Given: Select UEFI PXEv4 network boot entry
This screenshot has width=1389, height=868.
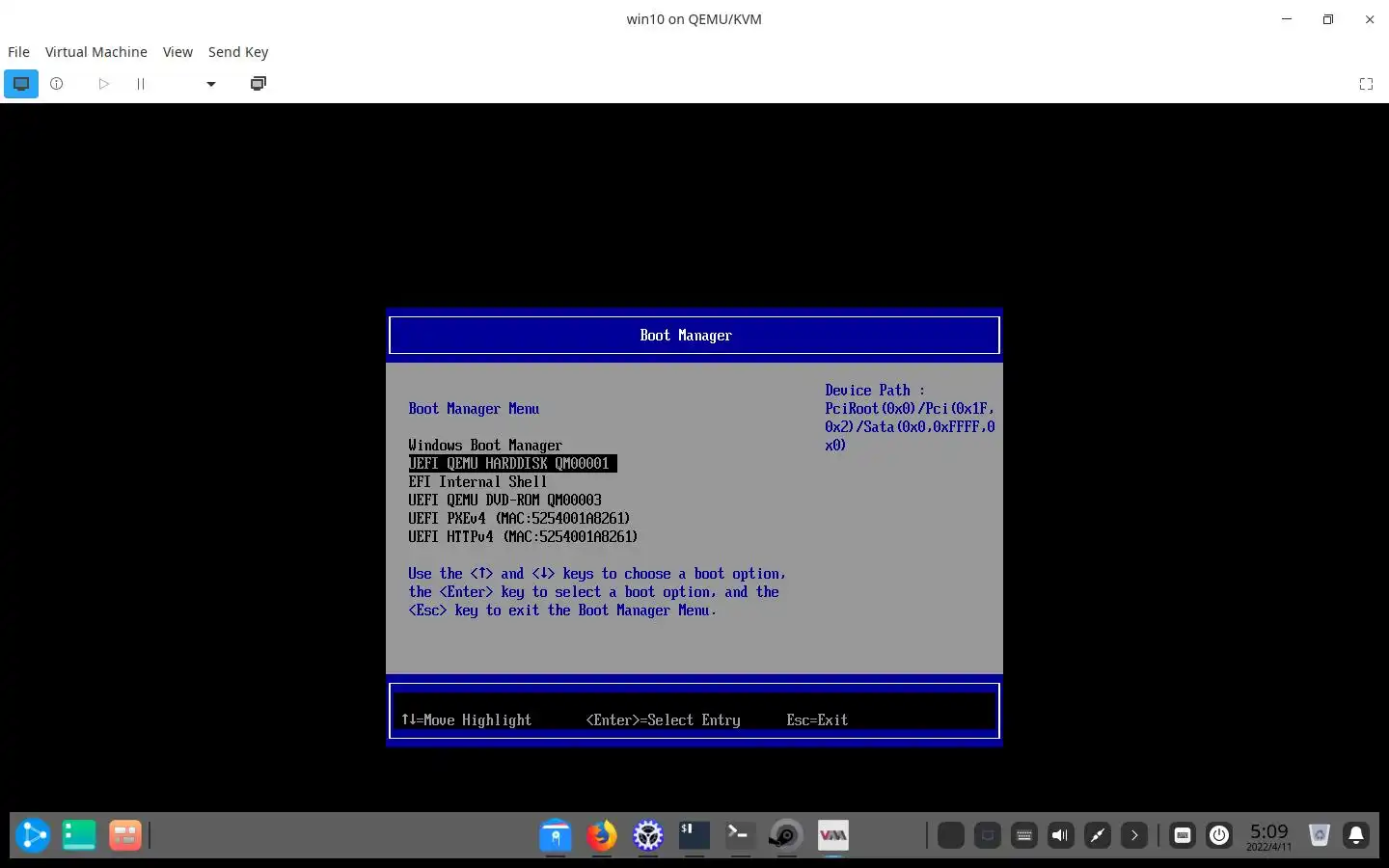Looking at the screenshot, I should point(519,519).
